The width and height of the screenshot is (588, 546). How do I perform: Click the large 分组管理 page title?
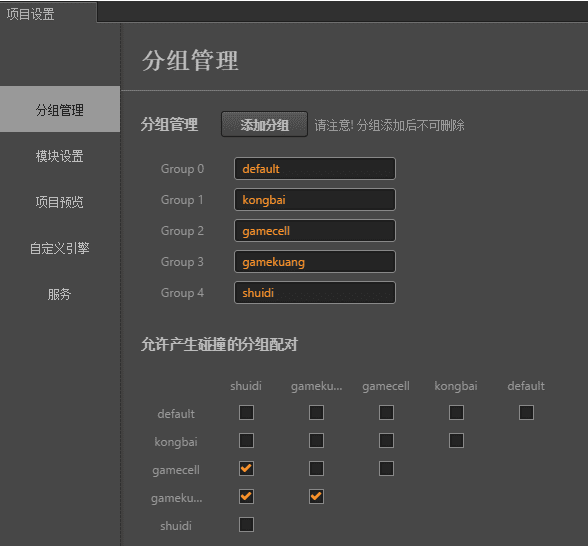coord(190,60)
